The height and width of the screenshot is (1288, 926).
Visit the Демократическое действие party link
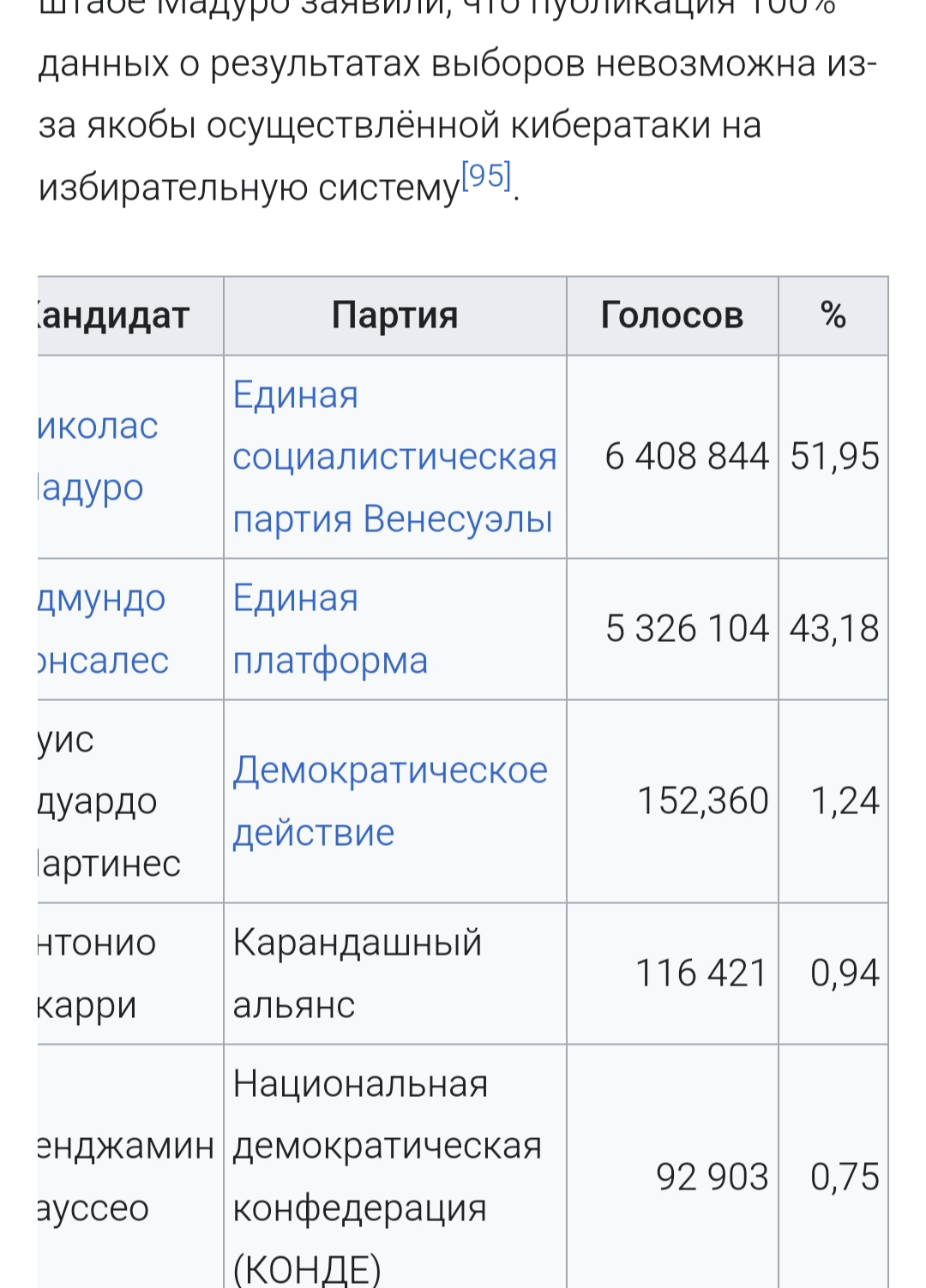[390, 800]
